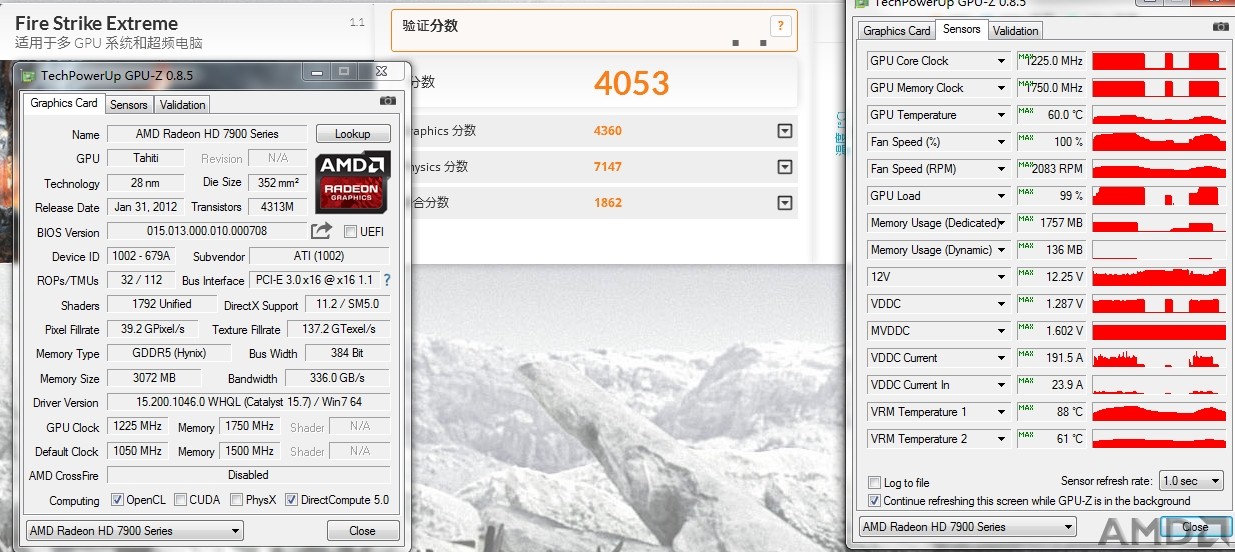Select Graphics Card tab in left window
This screenshot has width=1235, height=552.
pos(64,103)
